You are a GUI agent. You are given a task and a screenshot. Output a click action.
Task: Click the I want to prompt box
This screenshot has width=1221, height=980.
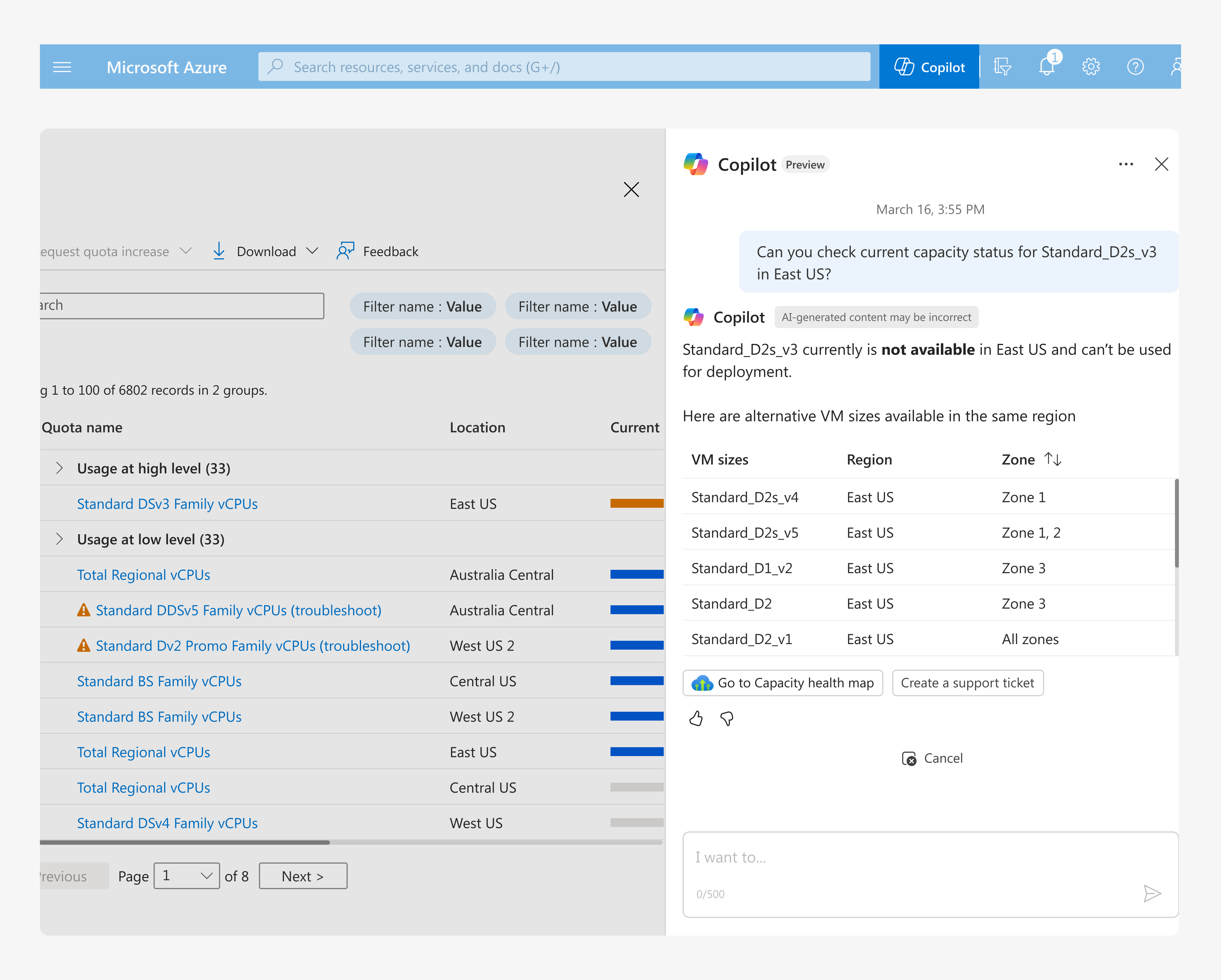930,874
